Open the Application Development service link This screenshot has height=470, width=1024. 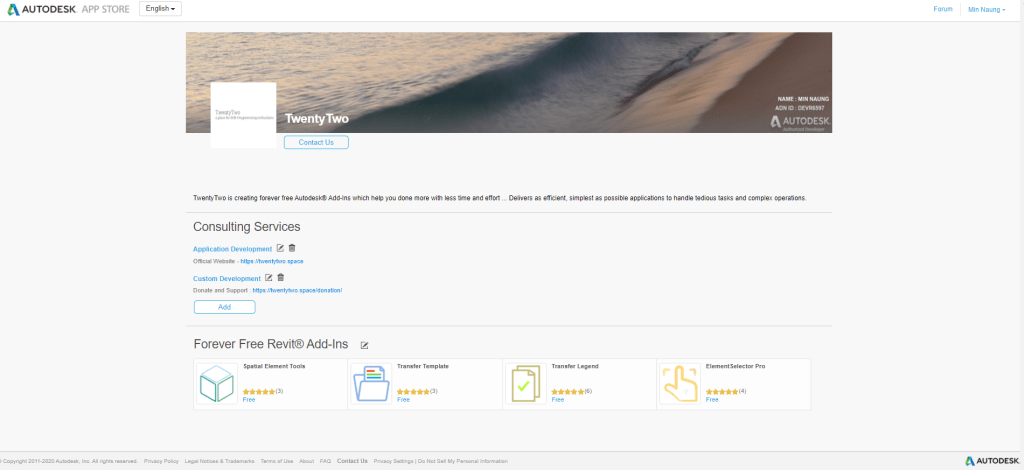(232, 249)
